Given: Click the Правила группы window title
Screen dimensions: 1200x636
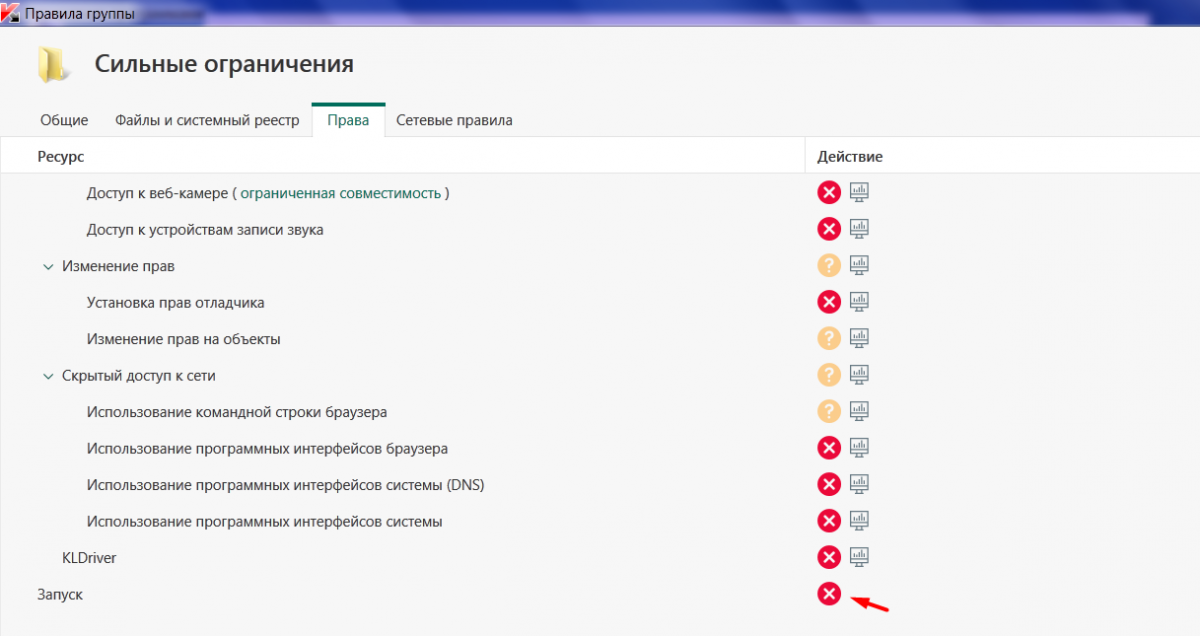Looking at the screenshot, I should [80, 14].
